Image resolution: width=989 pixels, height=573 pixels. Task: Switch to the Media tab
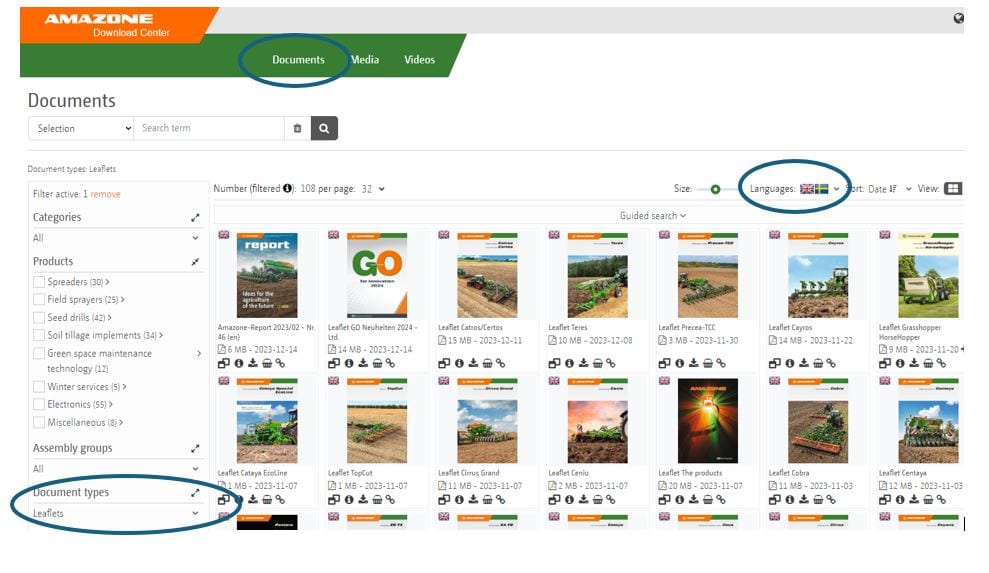pyautogui.click(x=364, y=59)
